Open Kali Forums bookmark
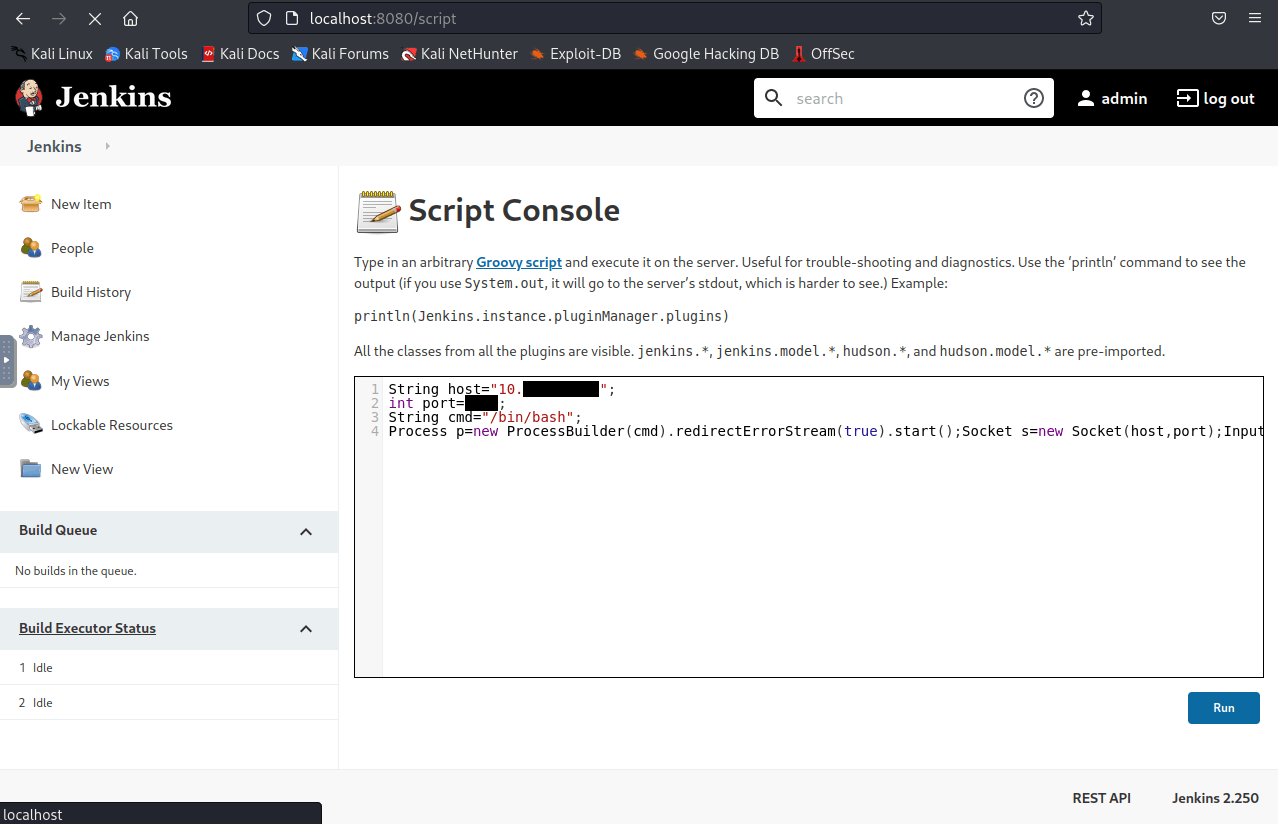1278x824 pixels. tap(340, 54)
